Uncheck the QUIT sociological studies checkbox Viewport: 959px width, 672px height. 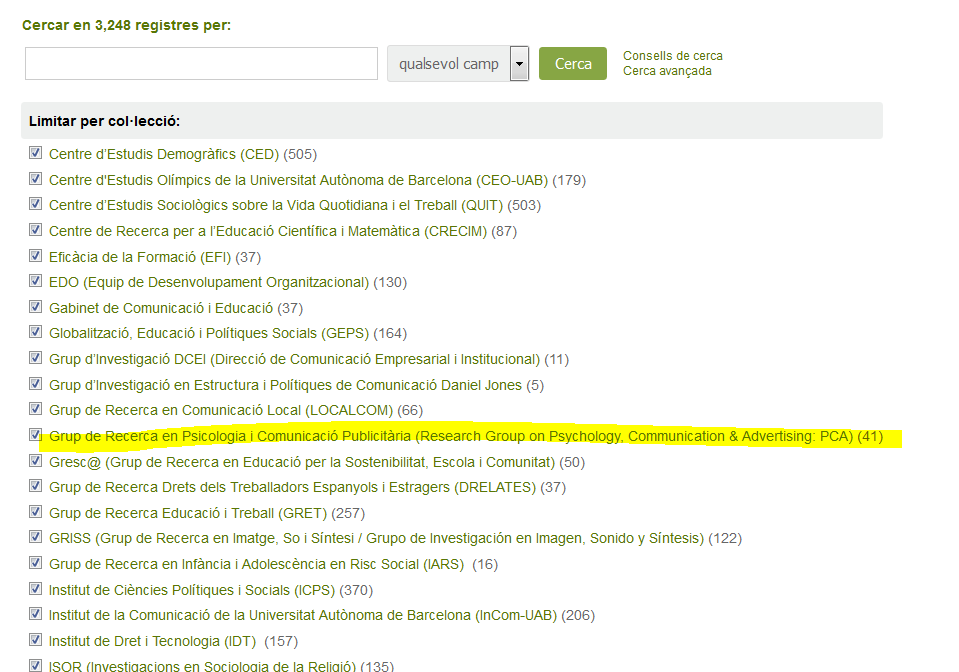(36, 205)
